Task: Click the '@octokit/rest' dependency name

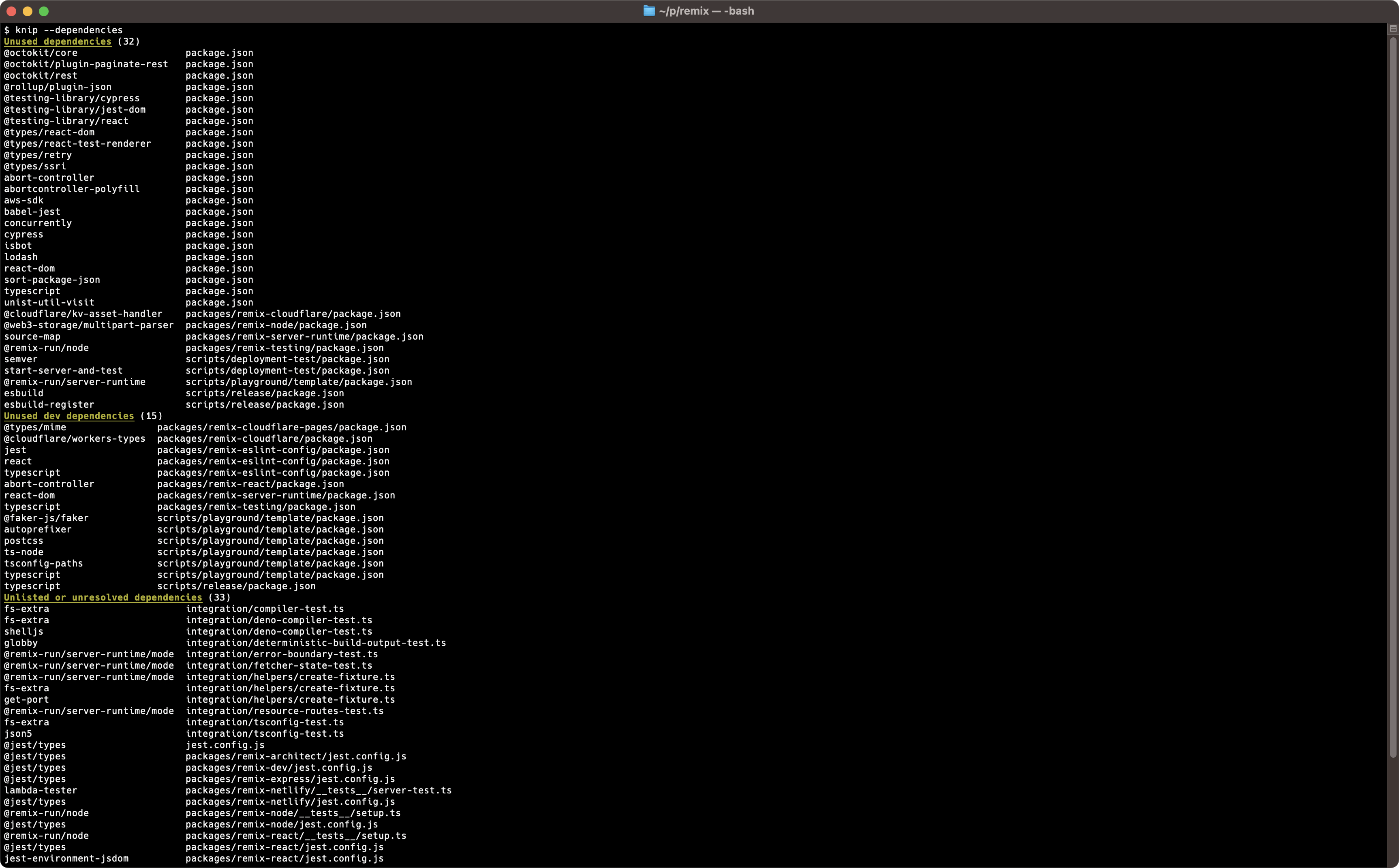Action: [41, 75]
